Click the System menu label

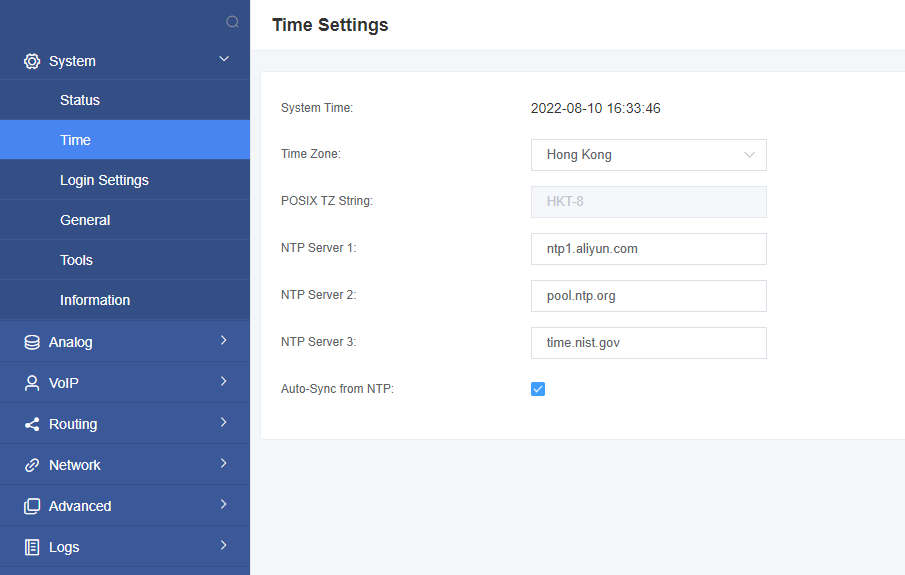(72, 61)
